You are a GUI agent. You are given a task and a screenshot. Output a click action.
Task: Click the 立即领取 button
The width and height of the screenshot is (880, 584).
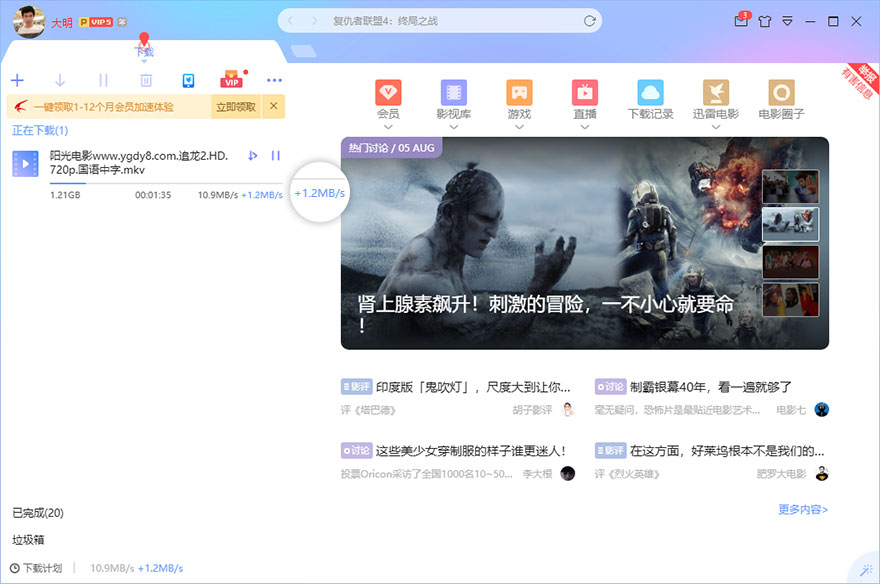point(236,107)
